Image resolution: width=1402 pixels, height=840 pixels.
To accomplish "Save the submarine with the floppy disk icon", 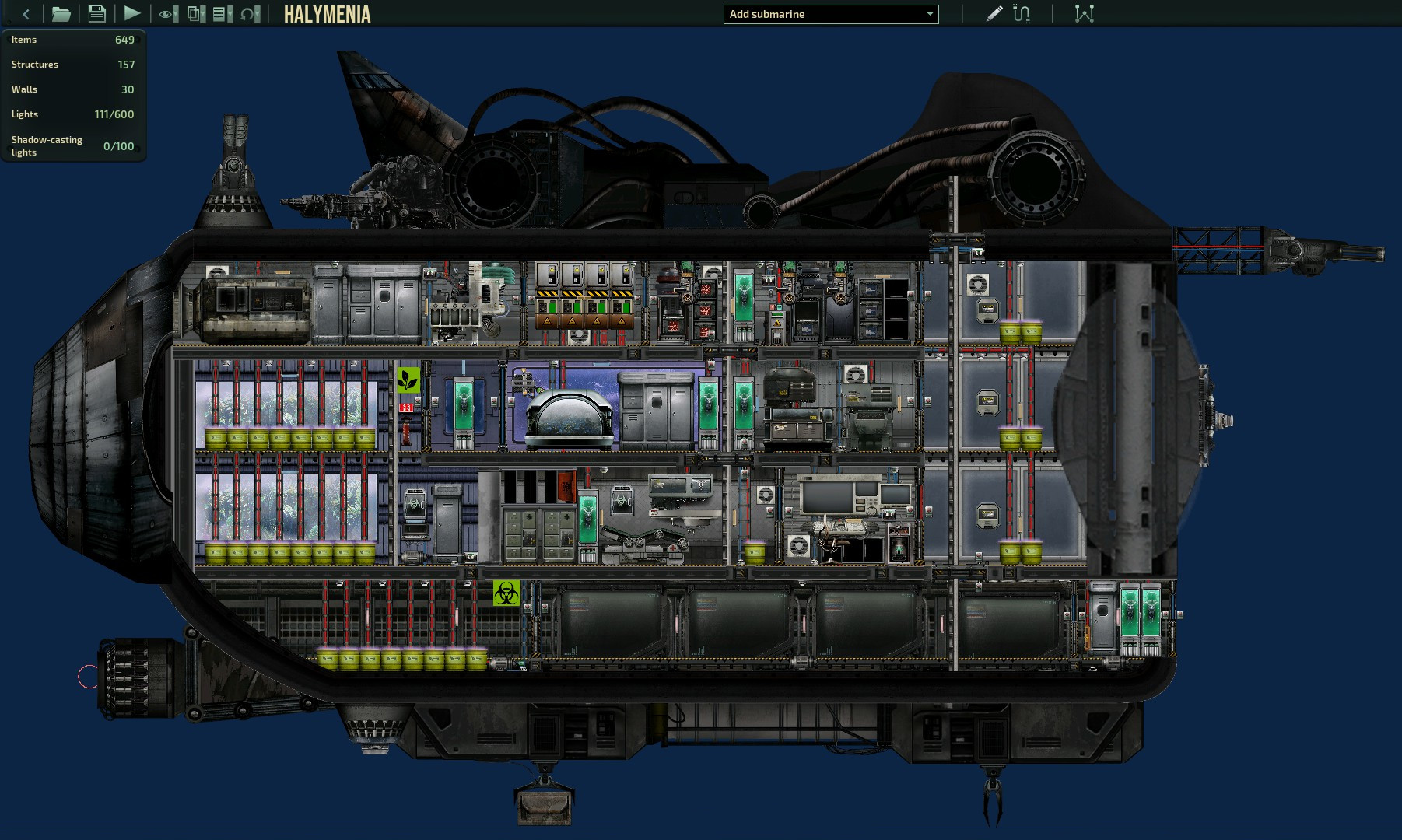I will coord(96,14).
